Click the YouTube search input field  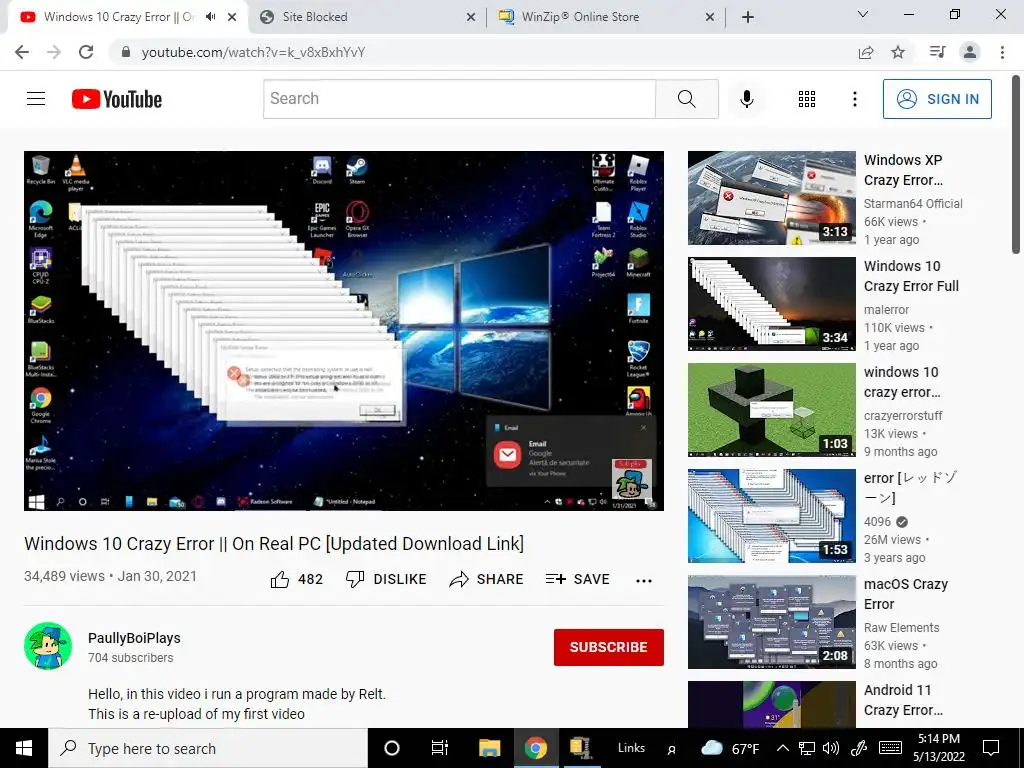(x=459, y=99)
